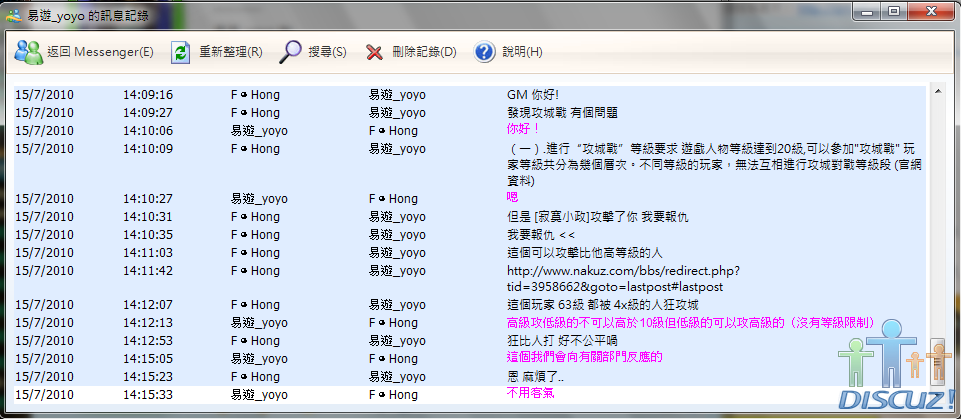Select message '這個玩家 63級 都被 4x級的人狂攻城'
Viewport: 961px width, 419px height.
tap(602, 304)
